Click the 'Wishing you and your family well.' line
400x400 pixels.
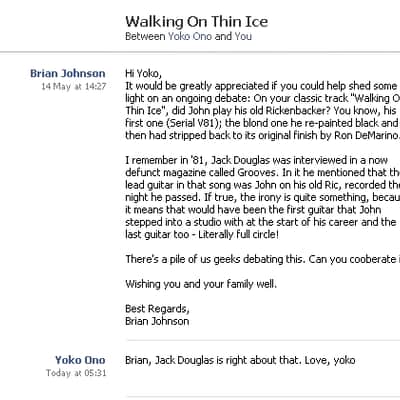[x=201, y=284]
